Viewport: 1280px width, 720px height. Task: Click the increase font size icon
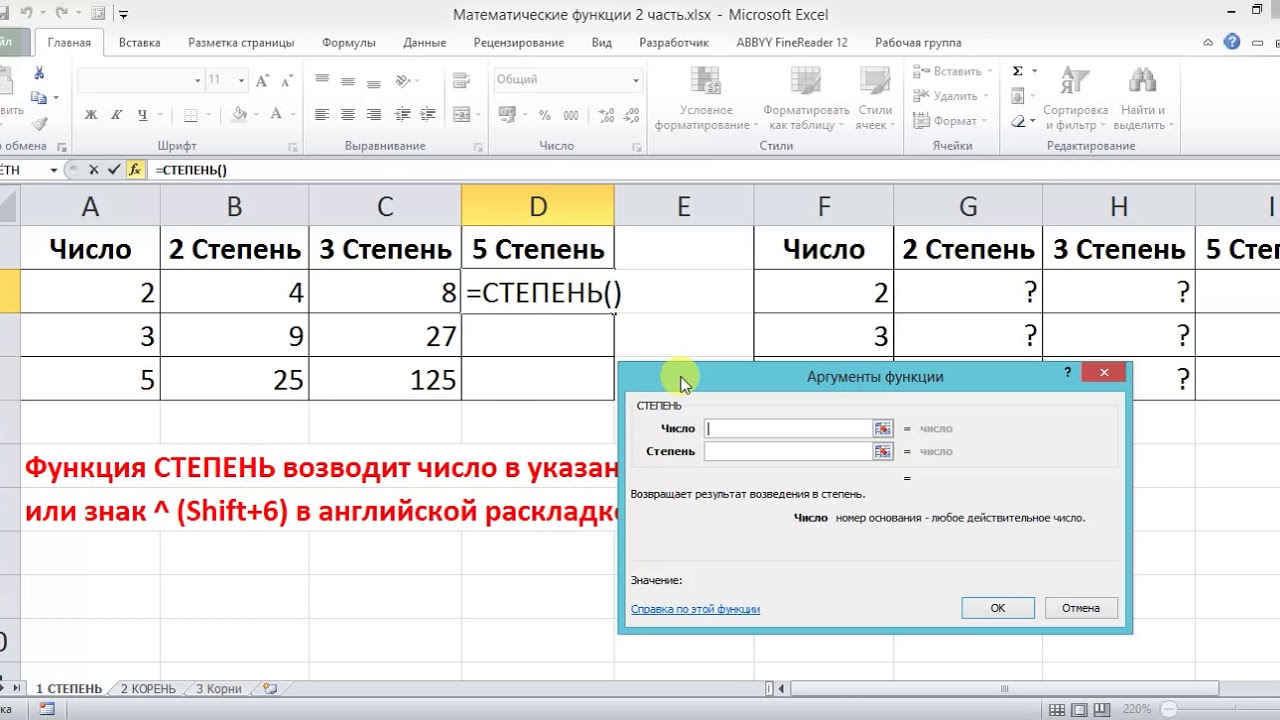pyautogui.click(x=263, y=81)
